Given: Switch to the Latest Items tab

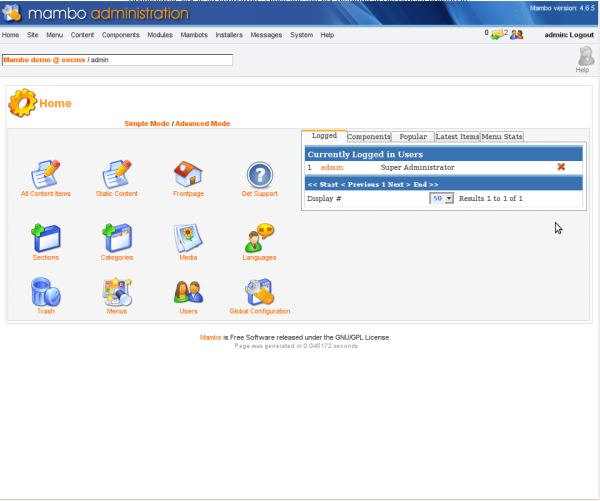Looking at the screenshot, I should [x=457, y=137].
